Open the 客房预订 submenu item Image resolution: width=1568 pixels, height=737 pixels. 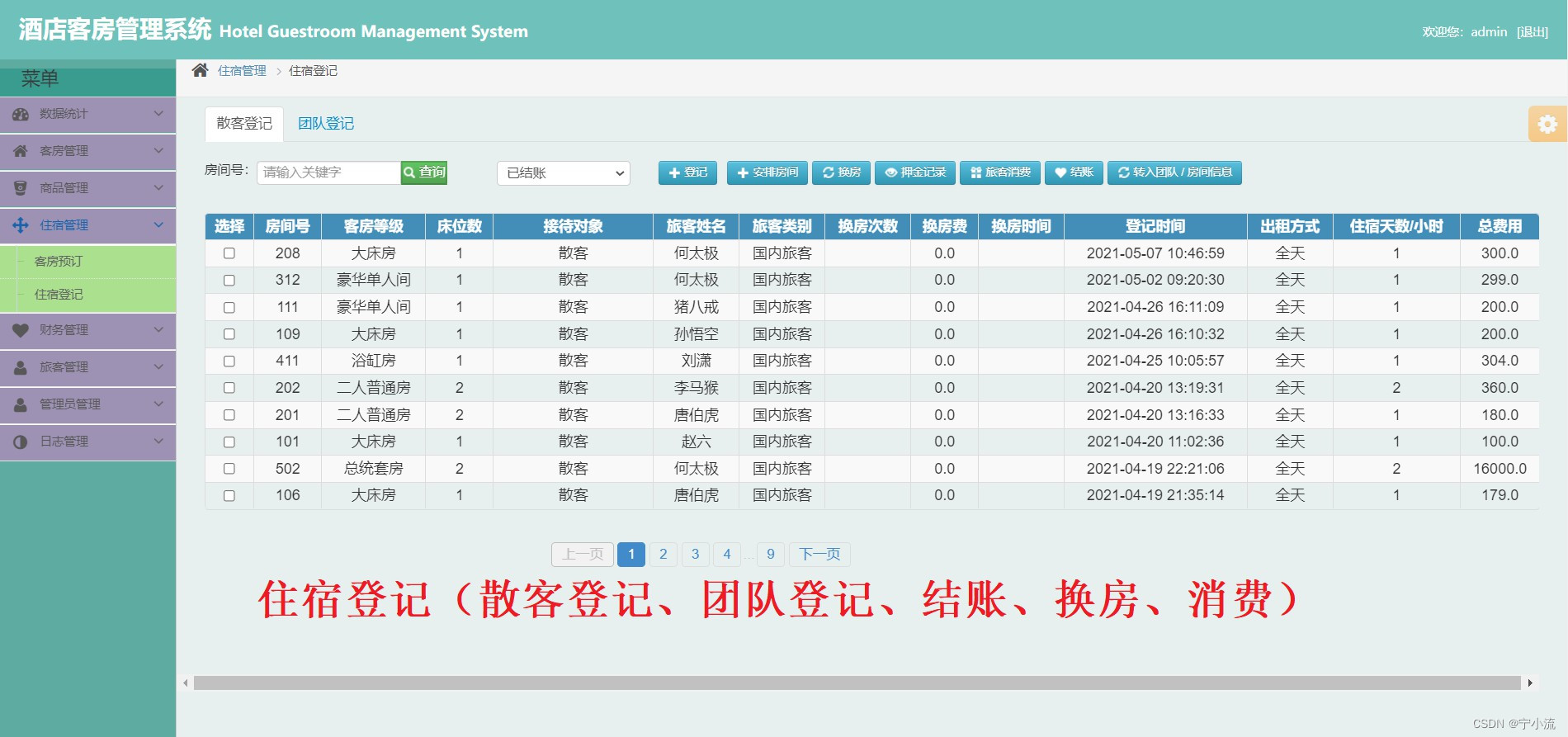tap(59, 262)
